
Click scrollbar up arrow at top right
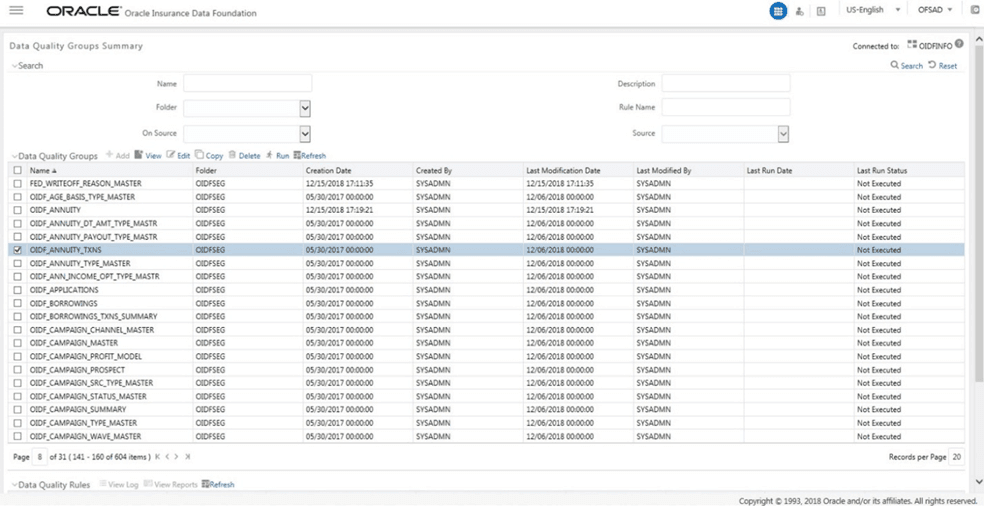pos(978,40)
